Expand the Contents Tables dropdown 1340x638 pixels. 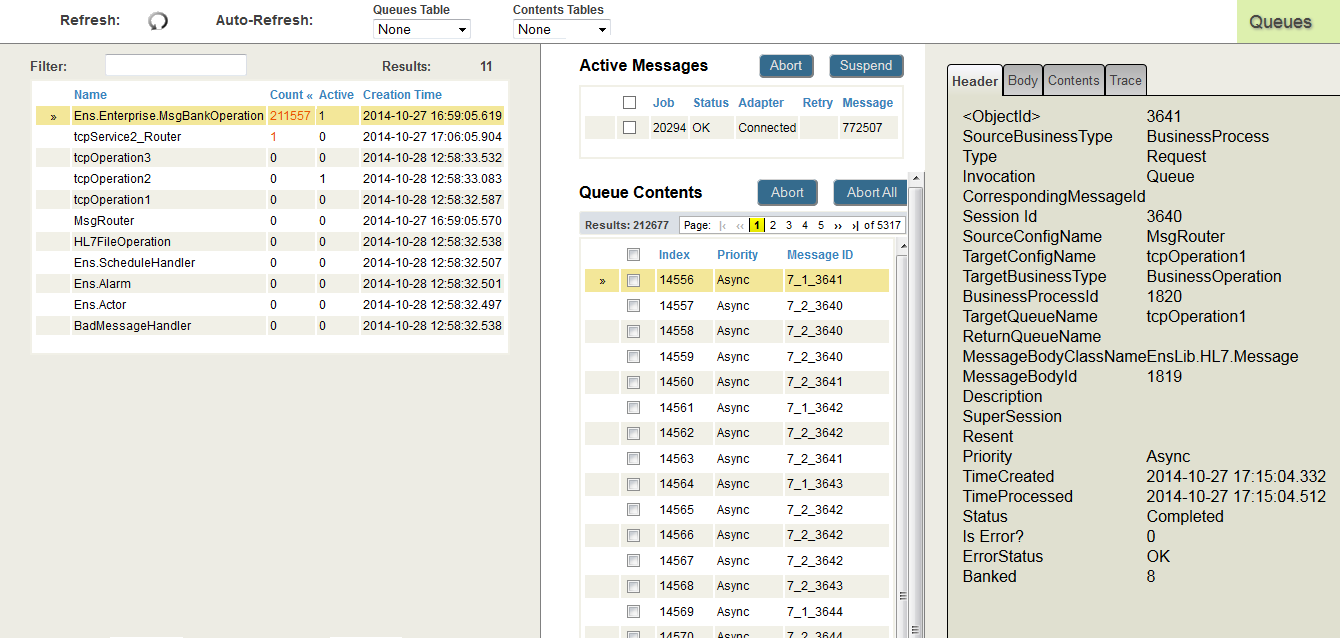[561, 30]
